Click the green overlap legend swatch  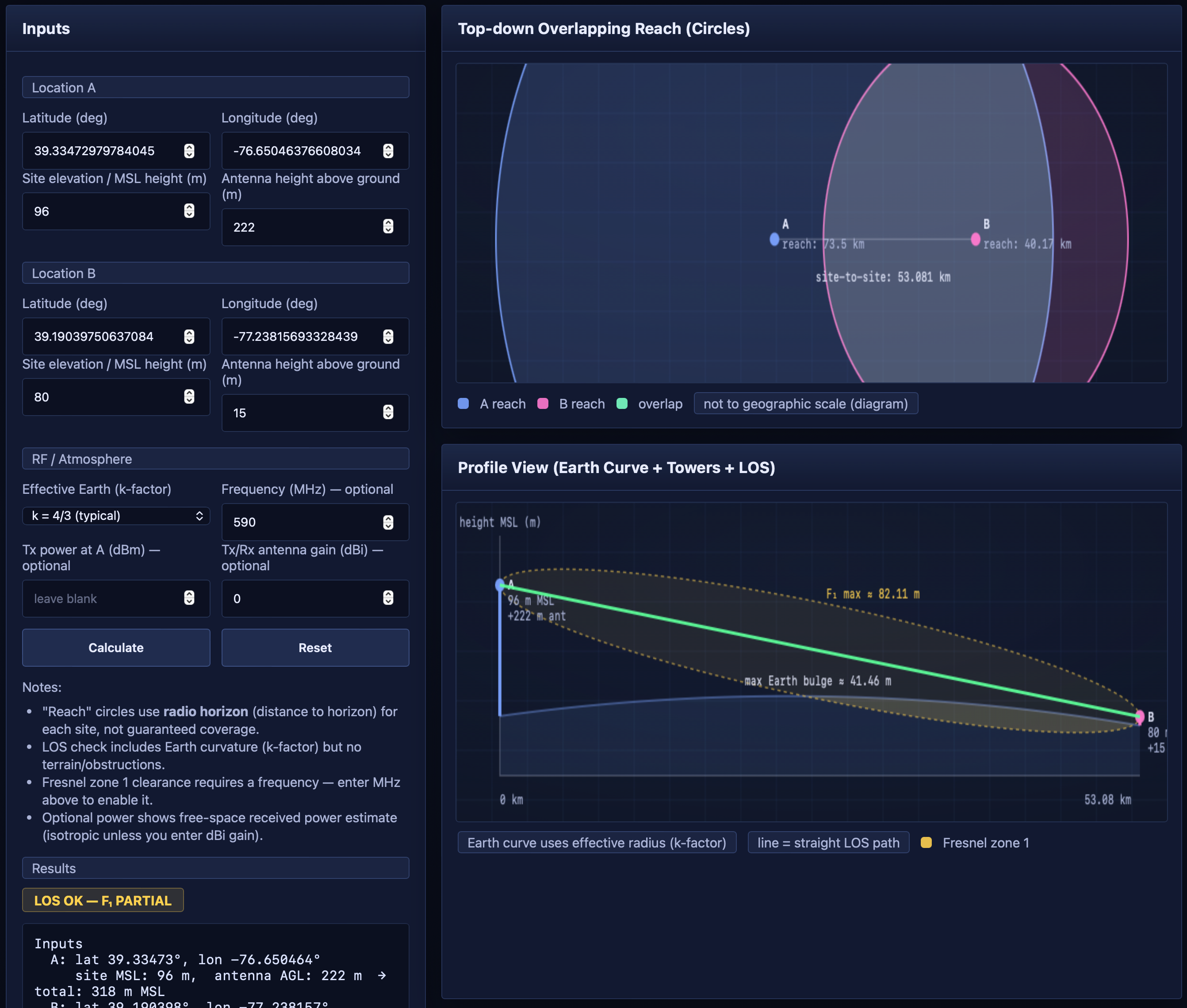coord(622,404)
